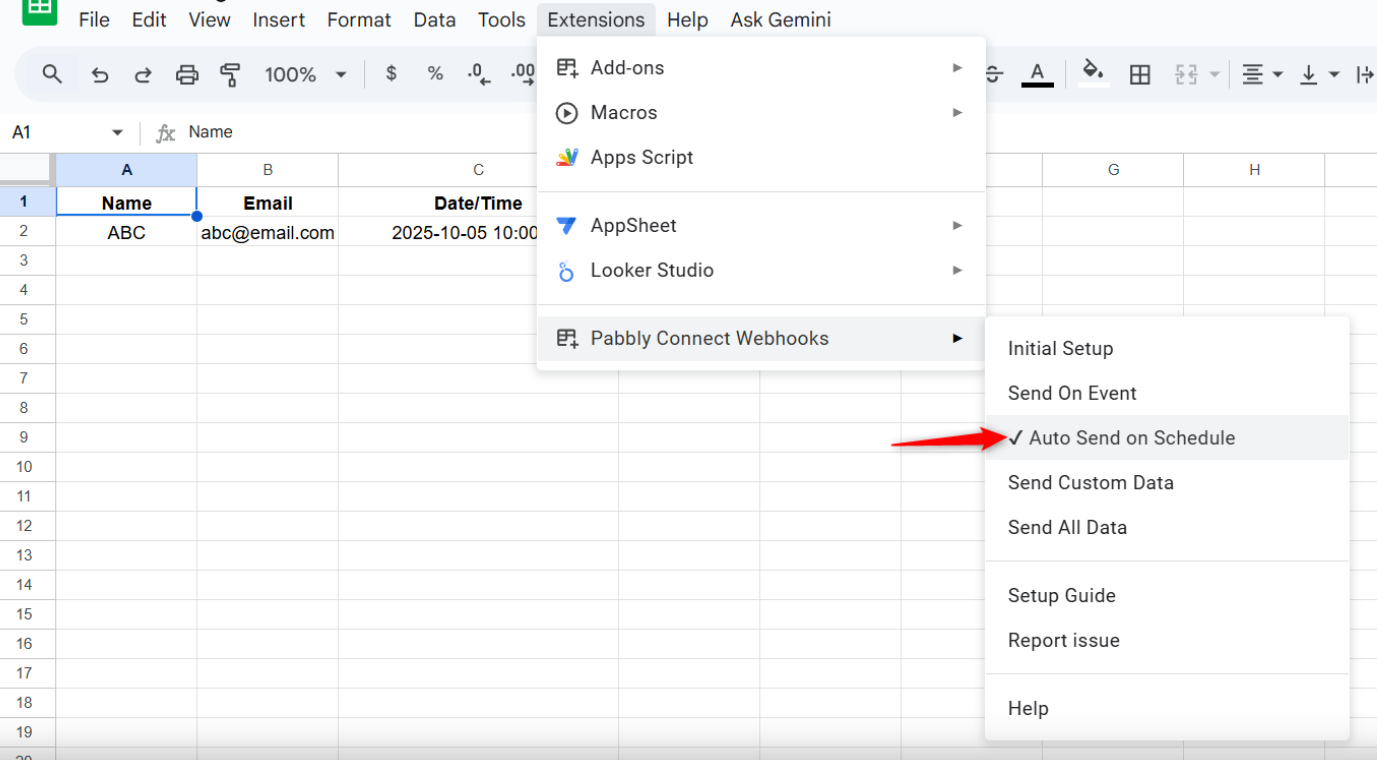Image resolution: width=1377 pixels, height=760 pixels.
Task: Activate the paint format tool
Action: [230, 74]
